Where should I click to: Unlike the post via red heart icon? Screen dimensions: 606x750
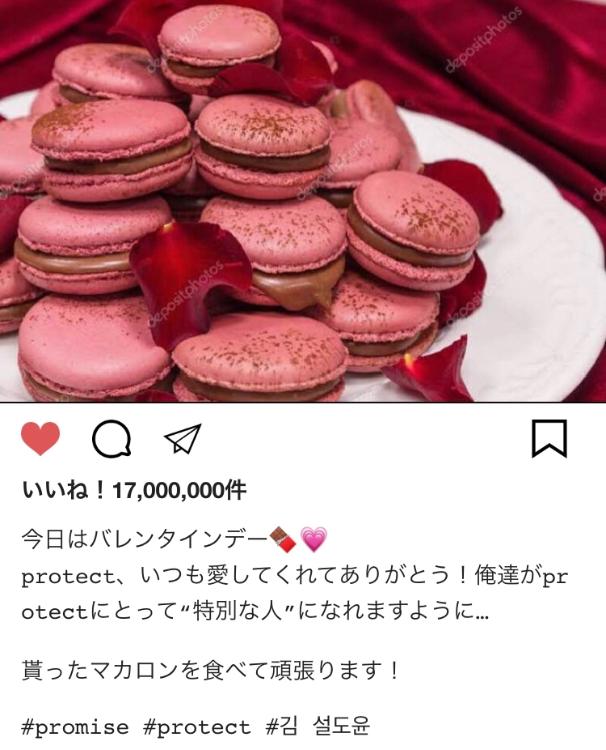point(41,439)
